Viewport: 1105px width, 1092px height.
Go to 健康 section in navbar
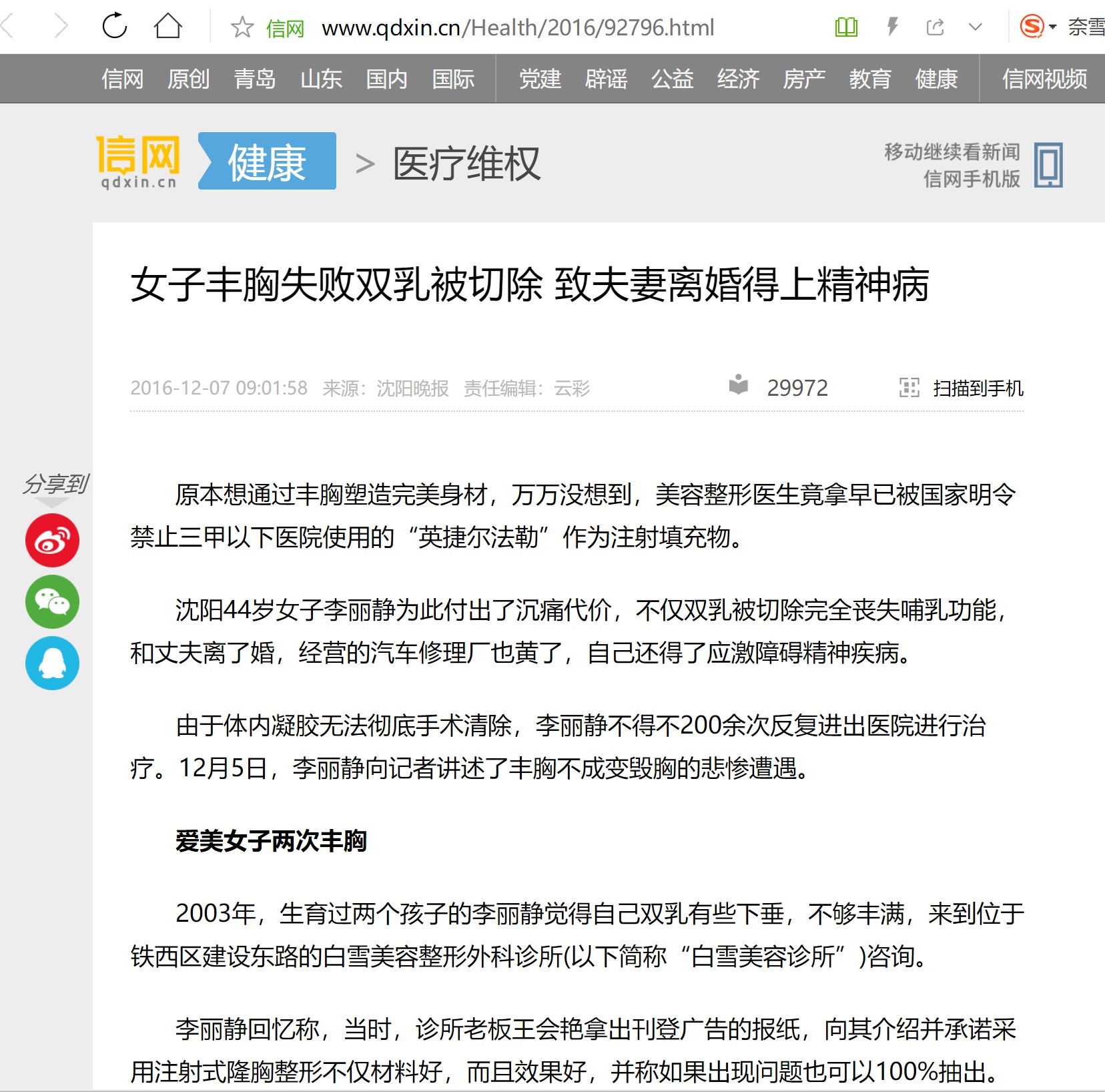936,79
